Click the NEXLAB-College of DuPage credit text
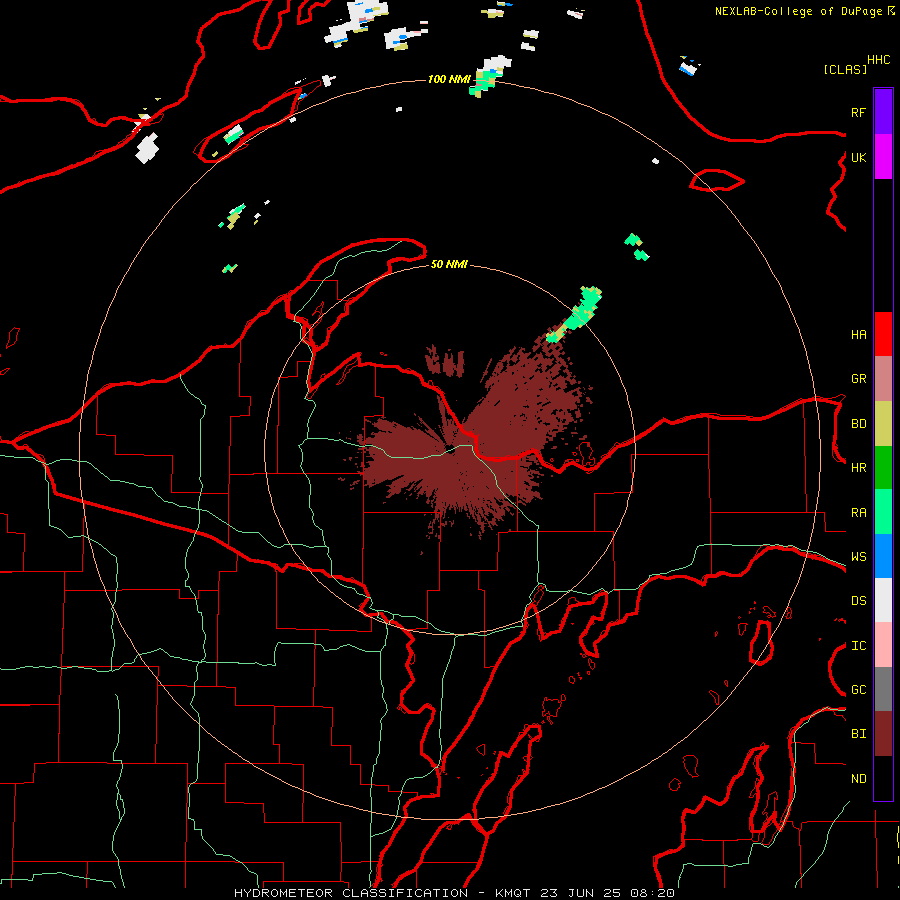900x900 pixels. (798, 11)
